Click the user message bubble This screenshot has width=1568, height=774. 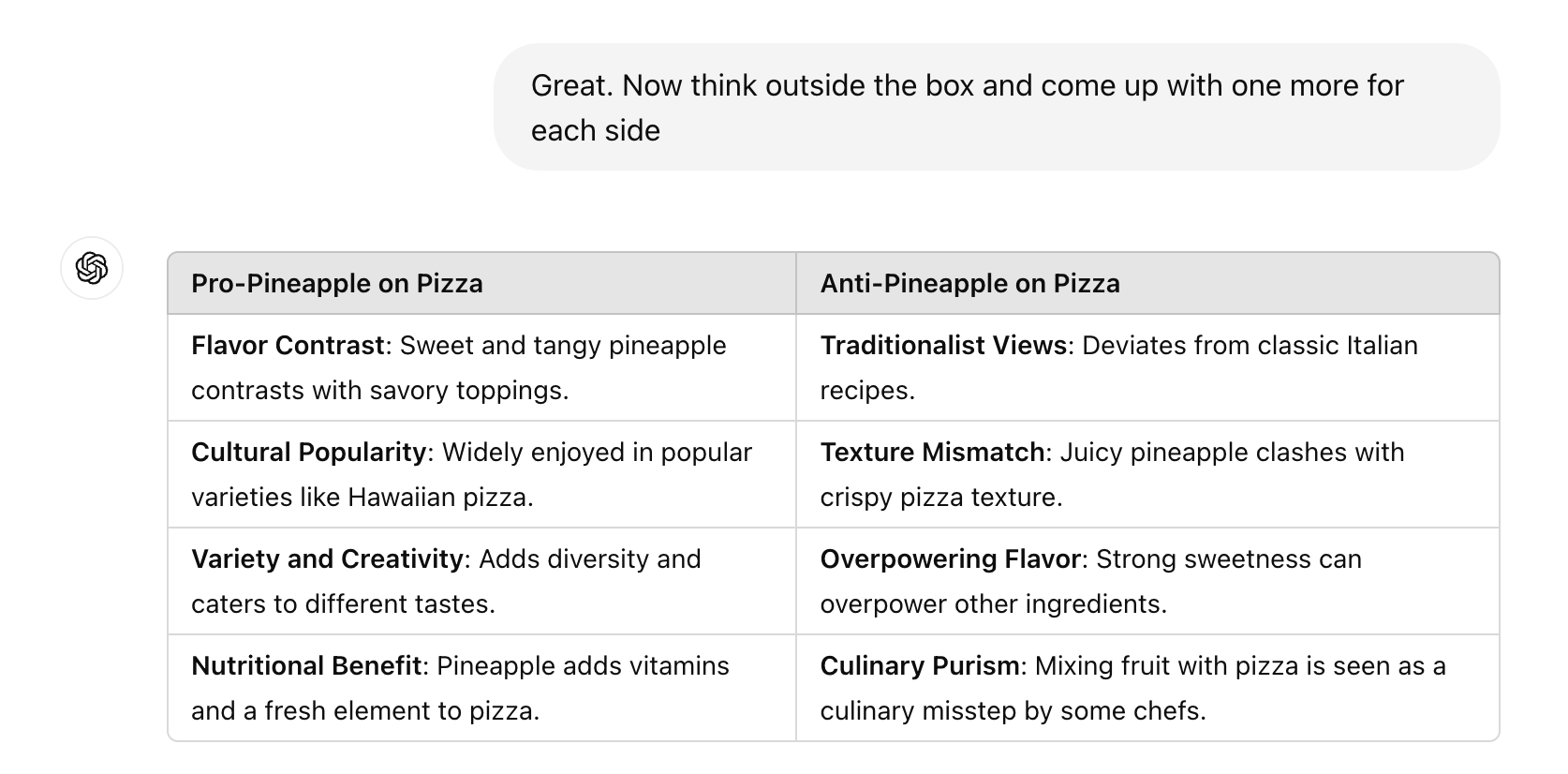(996, 107)
